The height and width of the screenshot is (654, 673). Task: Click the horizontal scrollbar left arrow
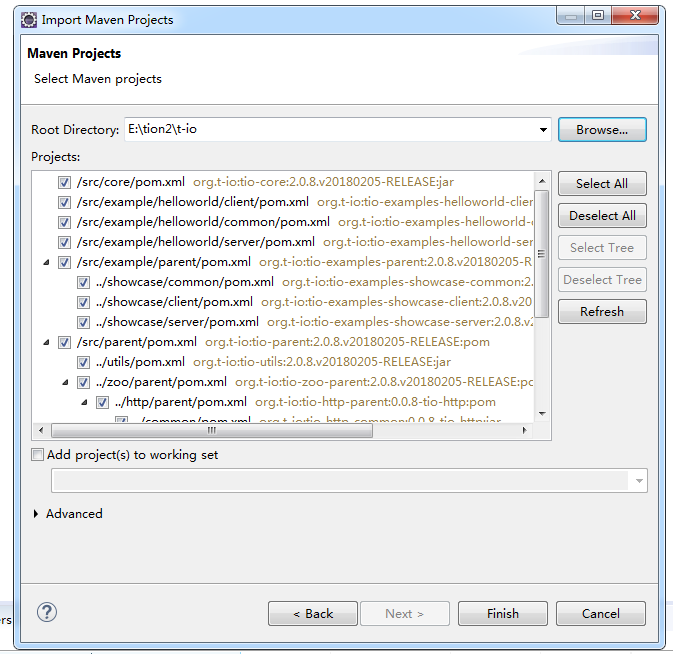[41, 430]
